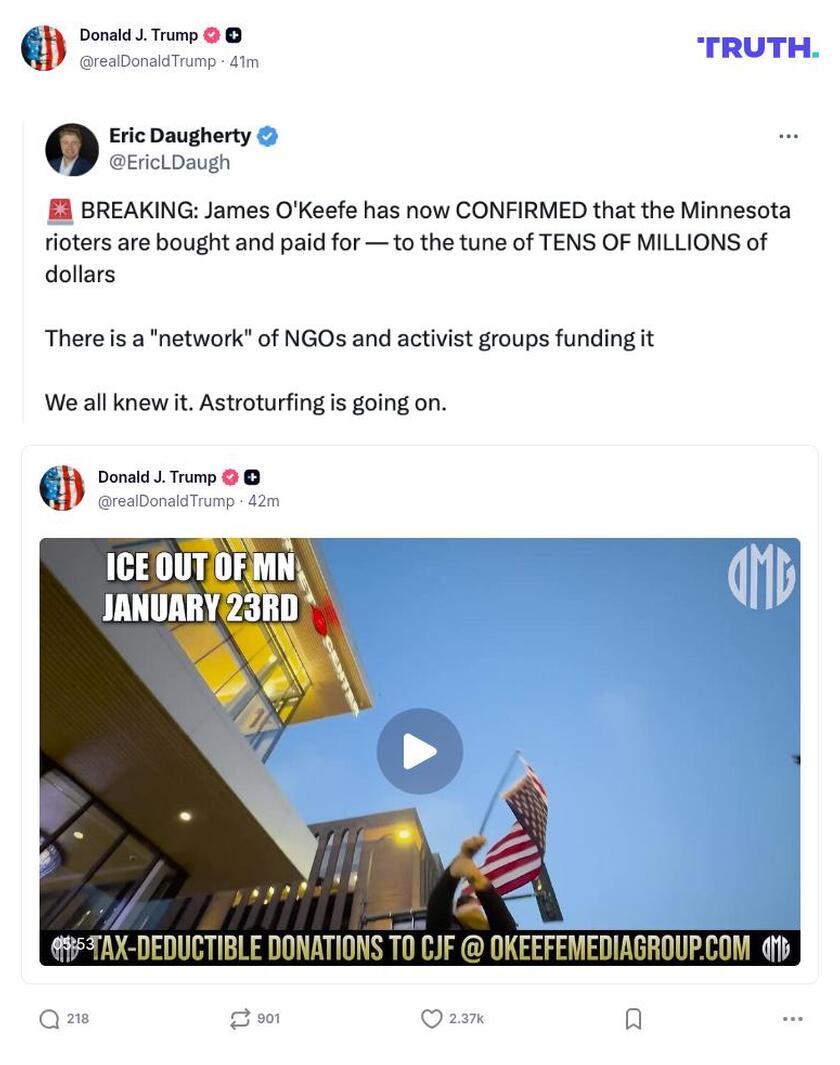Viewport: 840px width, 1065px height.
Task: Click the reply comment icon
Action: 50,1019
